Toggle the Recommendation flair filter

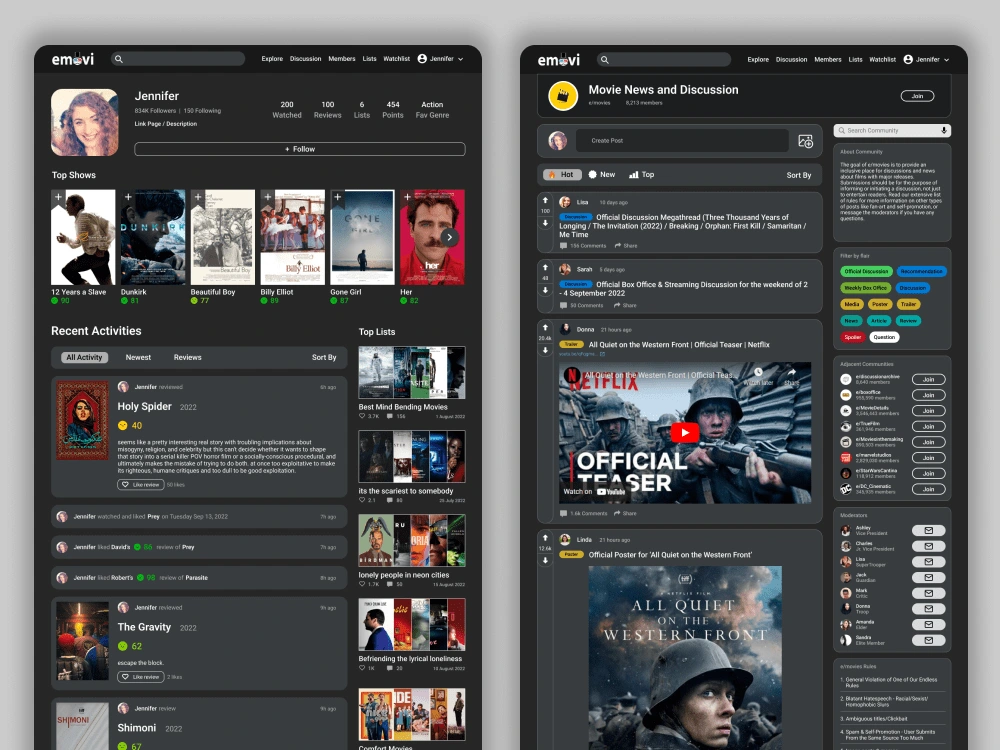pos(922,271)
